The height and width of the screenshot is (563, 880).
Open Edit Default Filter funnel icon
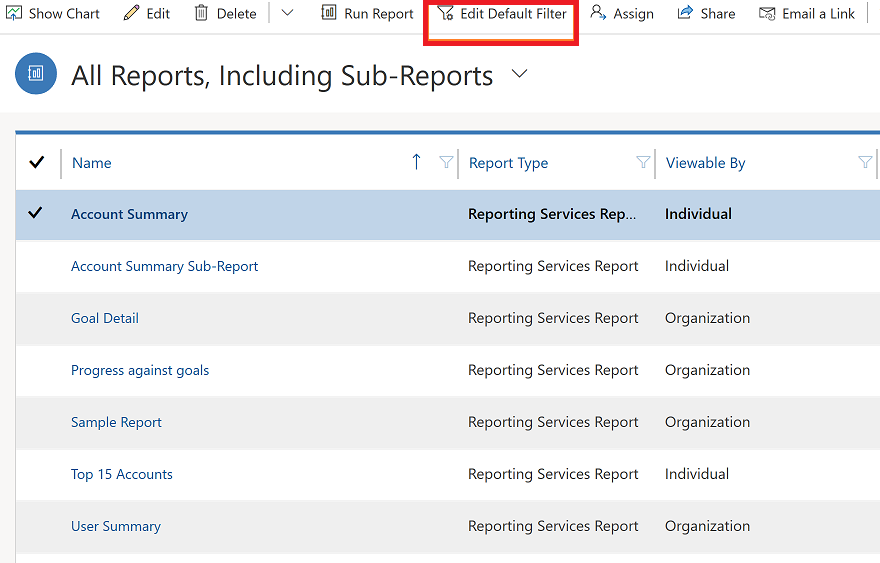point(446,14)
